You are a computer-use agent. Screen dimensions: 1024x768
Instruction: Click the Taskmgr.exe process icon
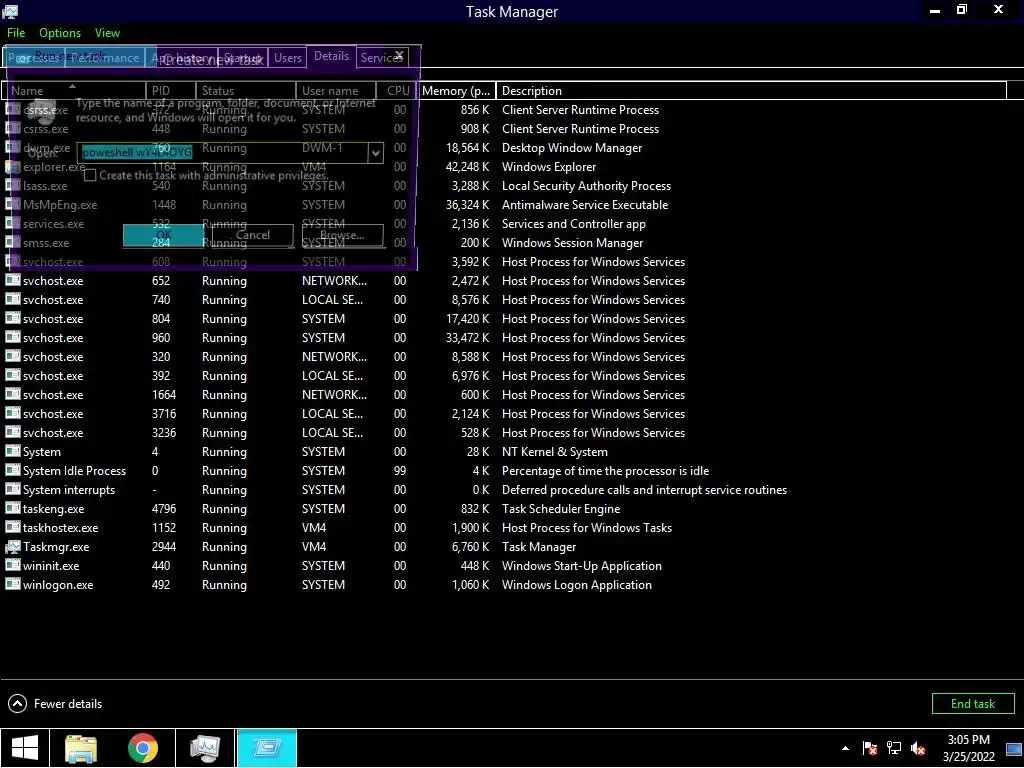click(x=12, y=547)
